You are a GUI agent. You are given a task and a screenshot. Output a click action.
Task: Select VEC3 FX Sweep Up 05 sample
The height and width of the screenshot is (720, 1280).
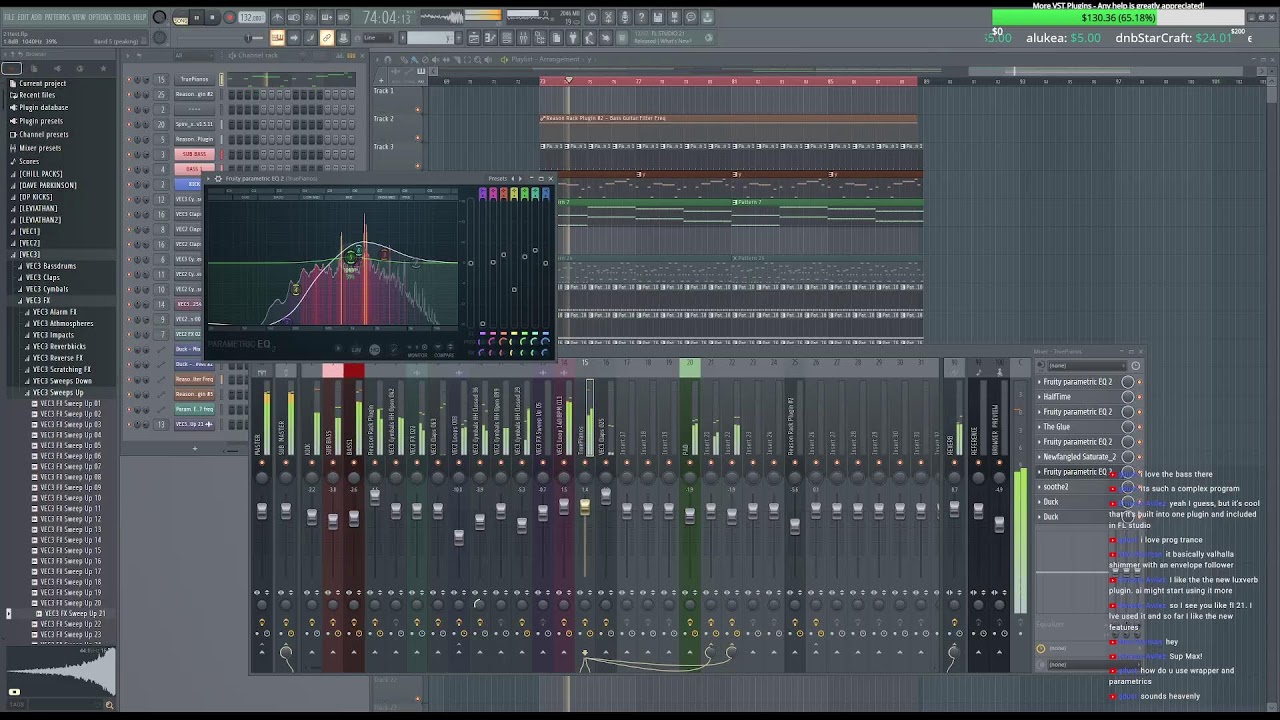pos(70,446)
